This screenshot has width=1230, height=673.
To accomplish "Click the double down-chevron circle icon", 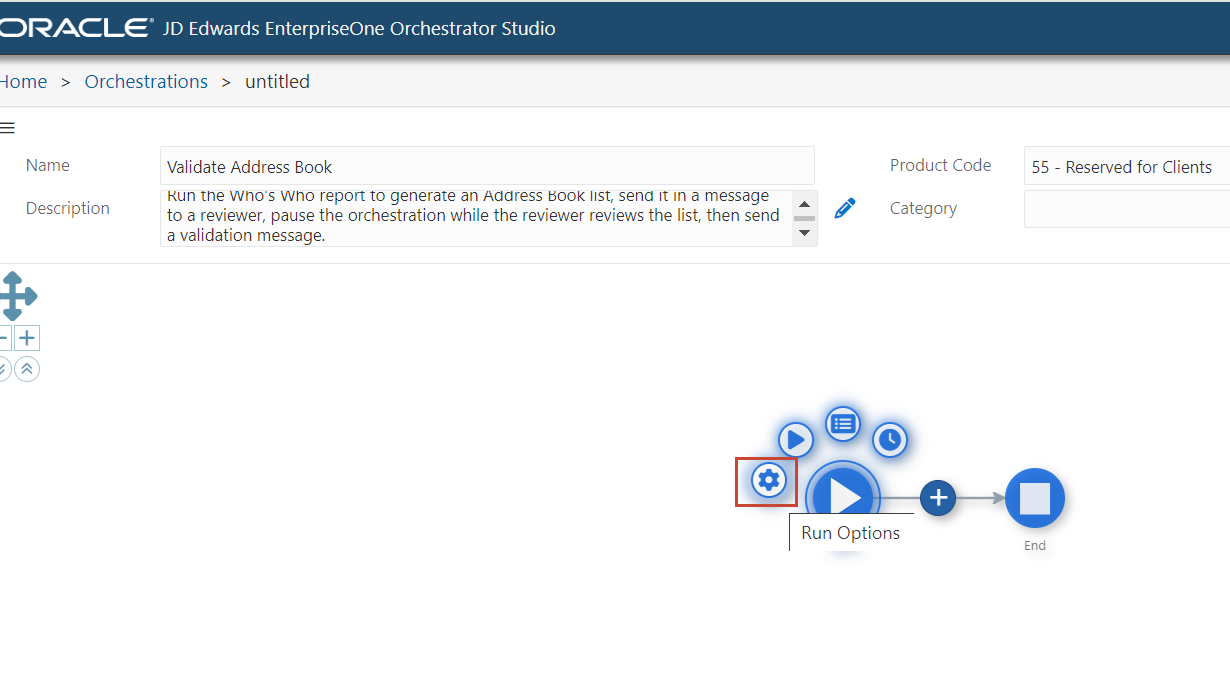I will pos(3,369).
